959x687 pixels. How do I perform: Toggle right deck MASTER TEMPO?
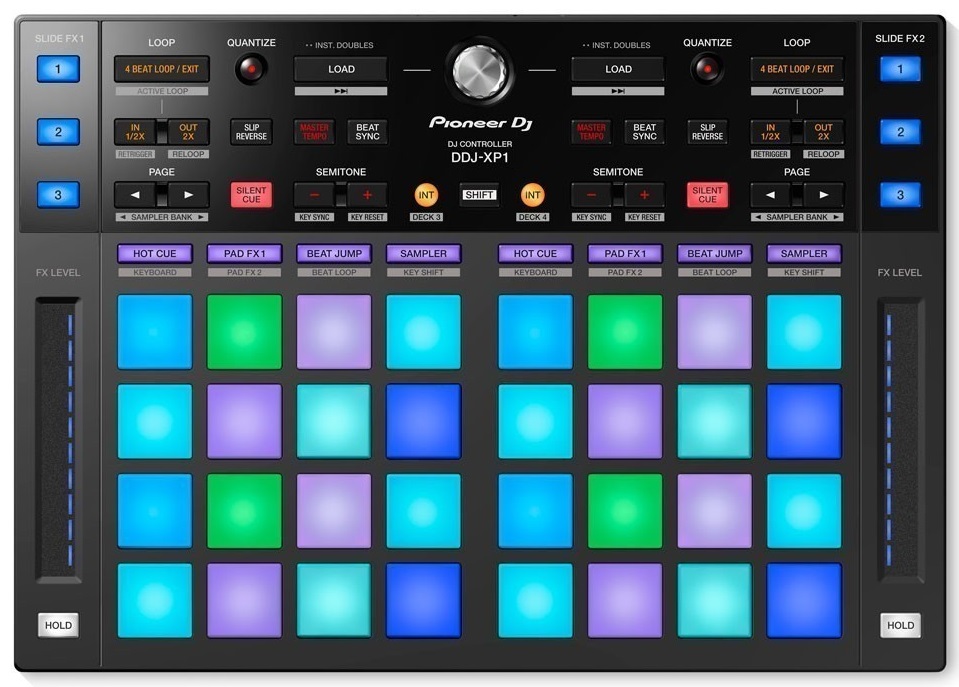coord(591,132)
